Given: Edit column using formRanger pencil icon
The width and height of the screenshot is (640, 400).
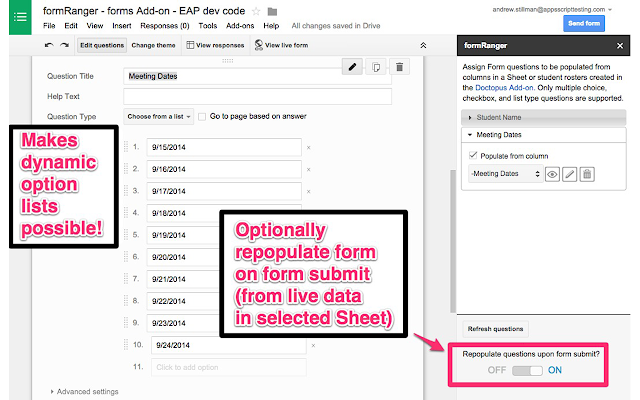Looking at the screenshot, I should pyautogui.click(x=569, y=174).
